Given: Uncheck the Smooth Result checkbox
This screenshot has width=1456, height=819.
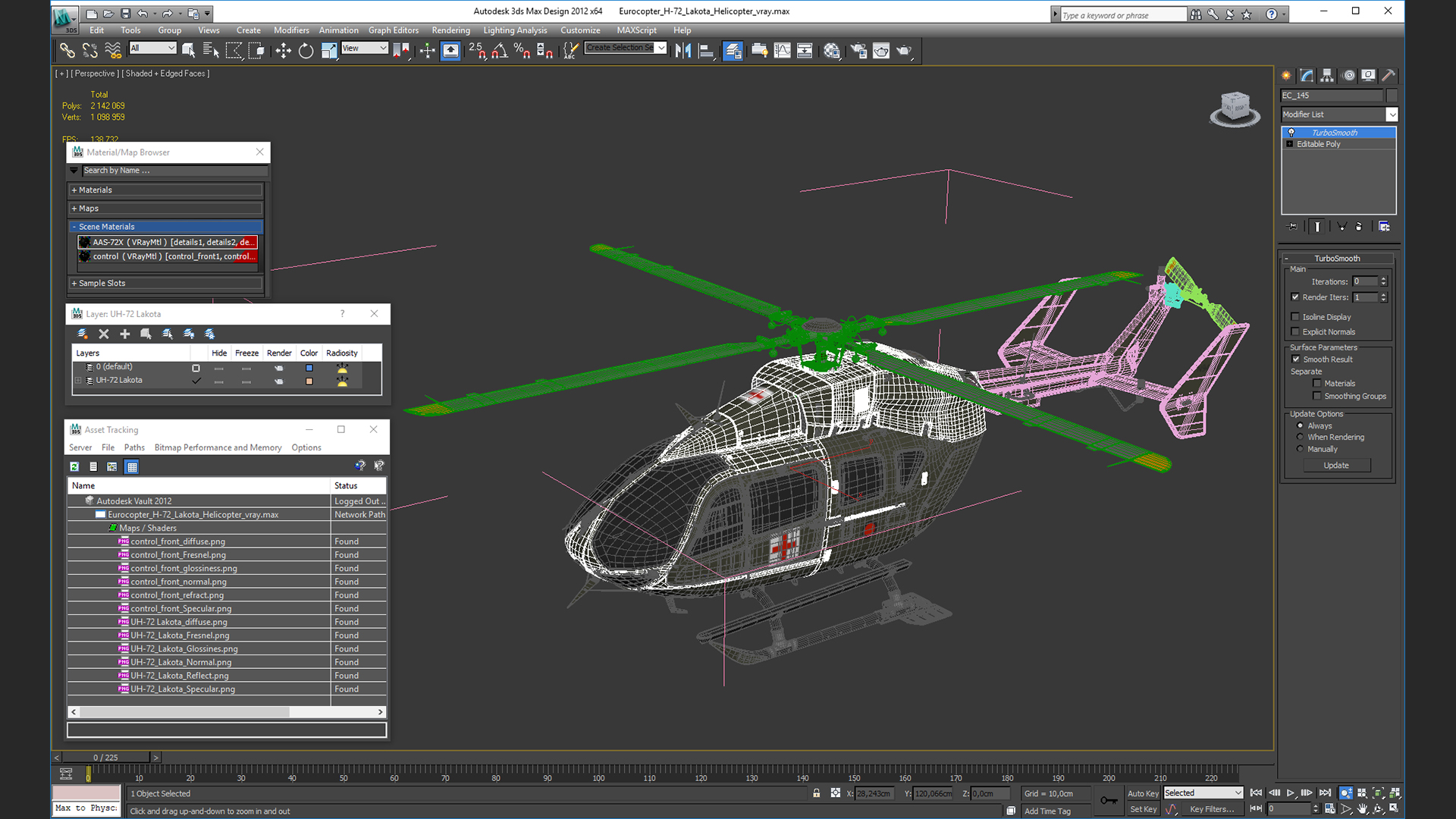Looking at the screenshot, I should click(x=1296, y=359).
